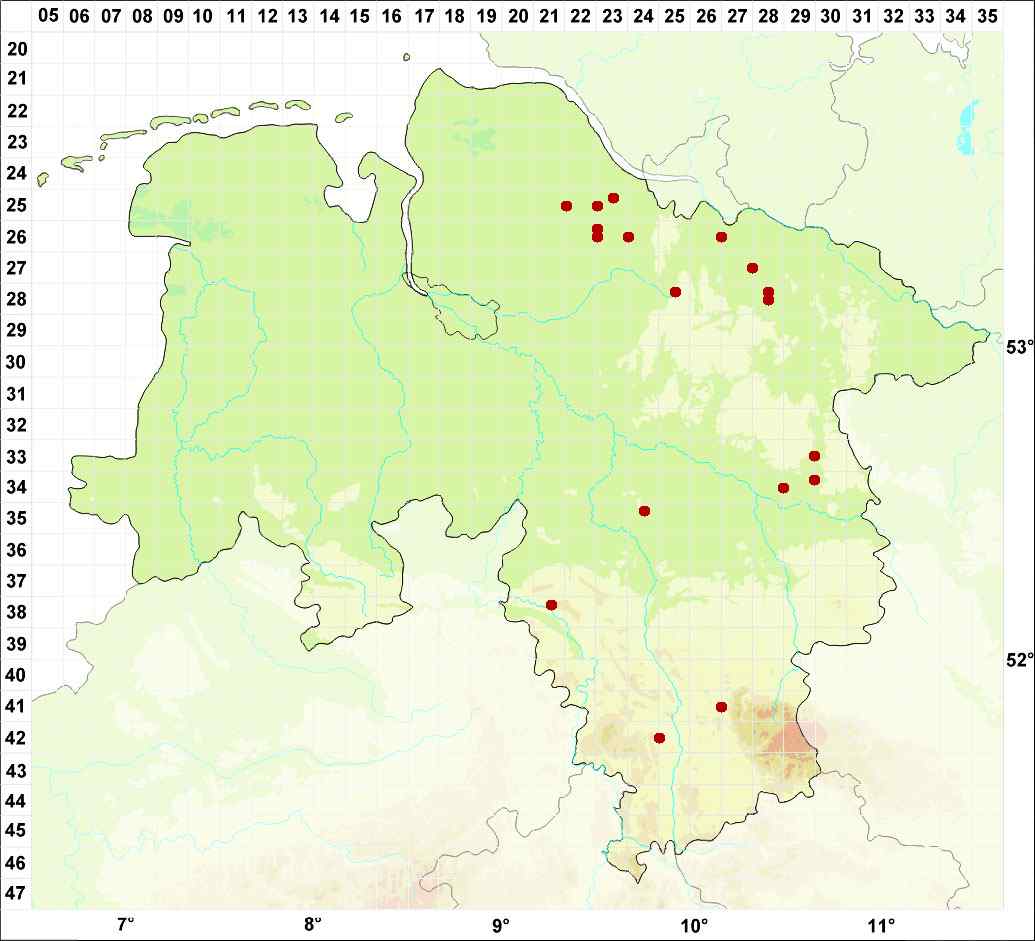Select the row label 47 on left
This screenshot has width=1035, height=941.
click(x=17, y=893)
